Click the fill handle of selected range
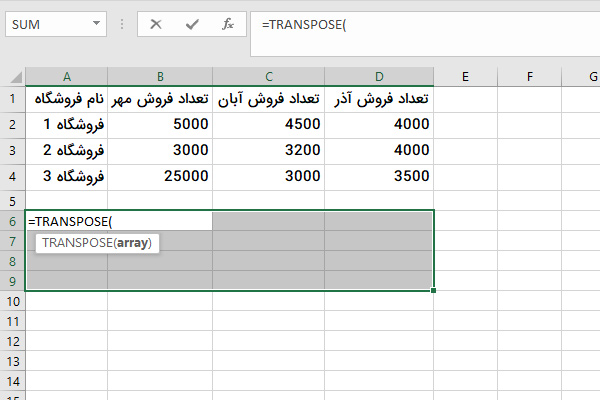 [x=433, y=291]
